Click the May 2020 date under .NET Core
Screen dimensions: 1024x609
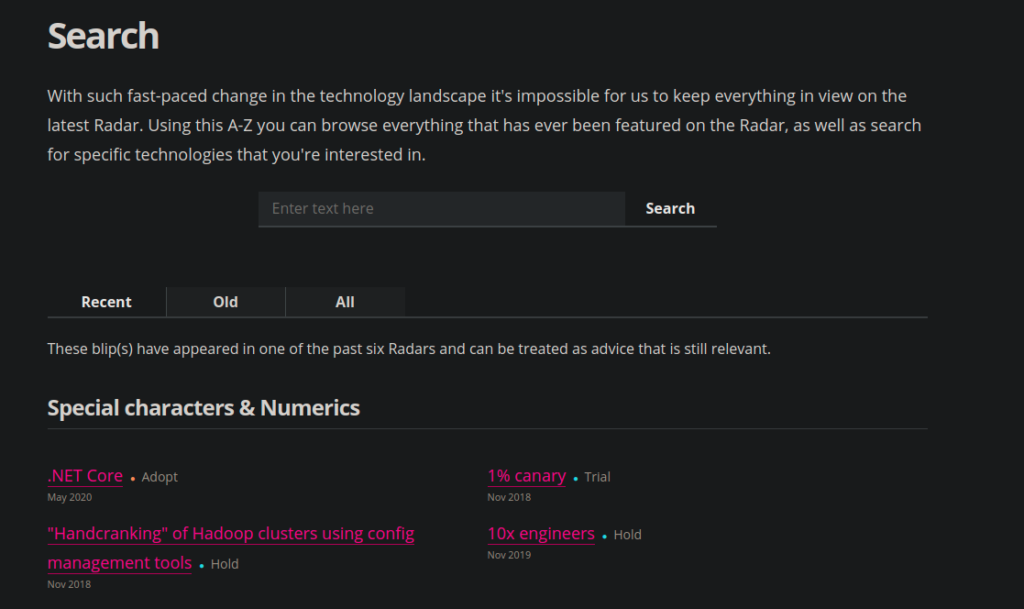(x=69, y=497)
